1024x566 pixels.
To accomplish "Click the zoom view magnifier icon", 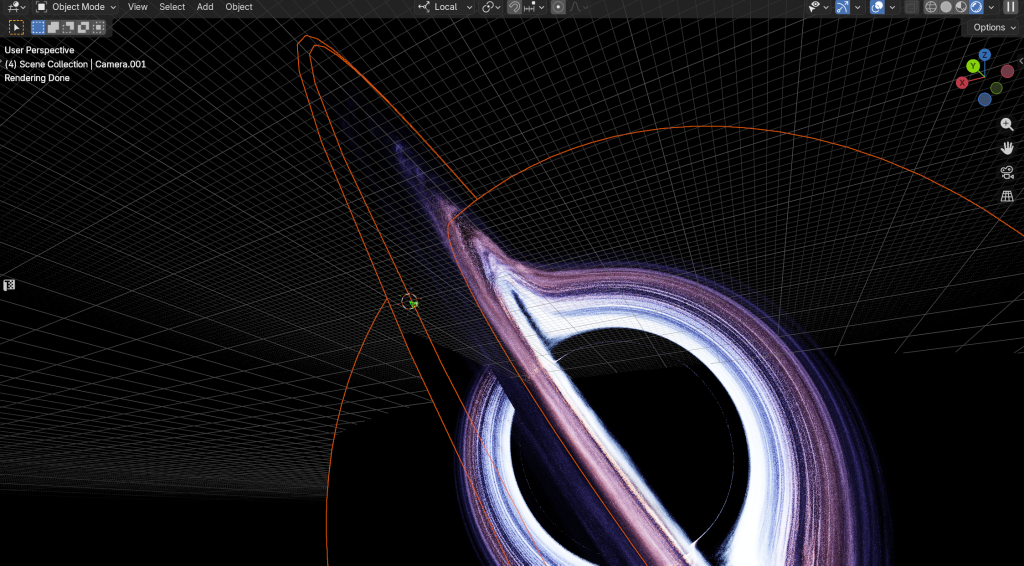I will coord(1007,124).
